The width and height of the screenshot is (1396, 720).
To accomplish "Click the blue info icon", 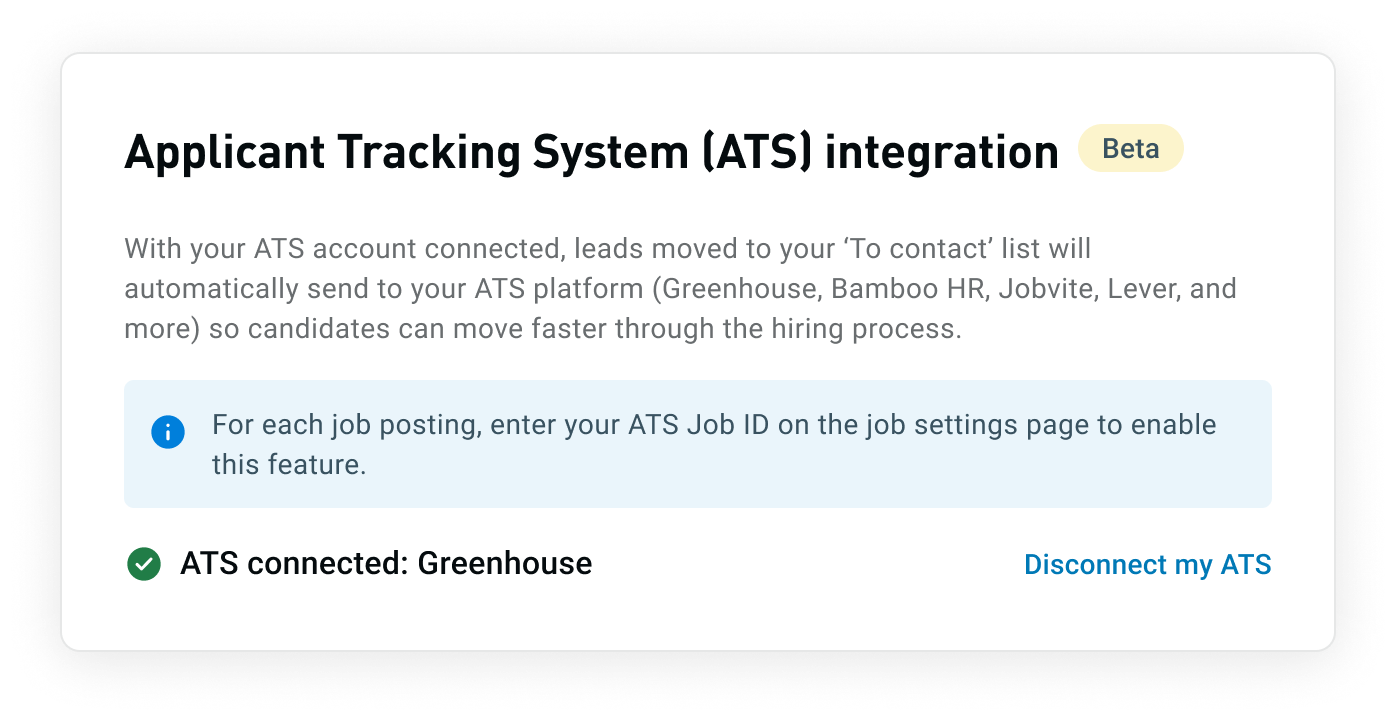I will coord(168,432).
